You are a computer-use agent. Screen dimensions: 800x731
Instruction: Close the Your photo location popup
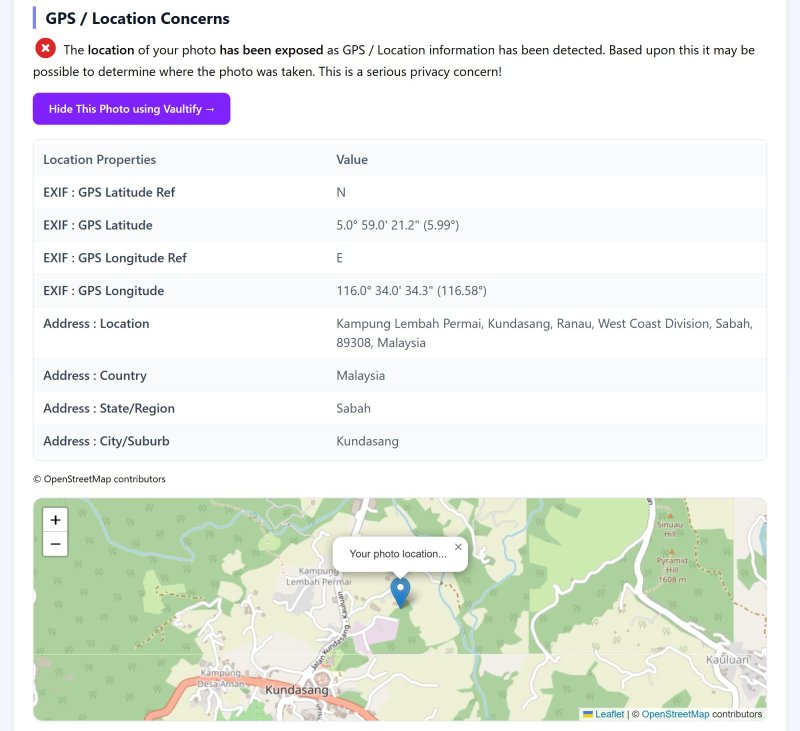(458, 547)
